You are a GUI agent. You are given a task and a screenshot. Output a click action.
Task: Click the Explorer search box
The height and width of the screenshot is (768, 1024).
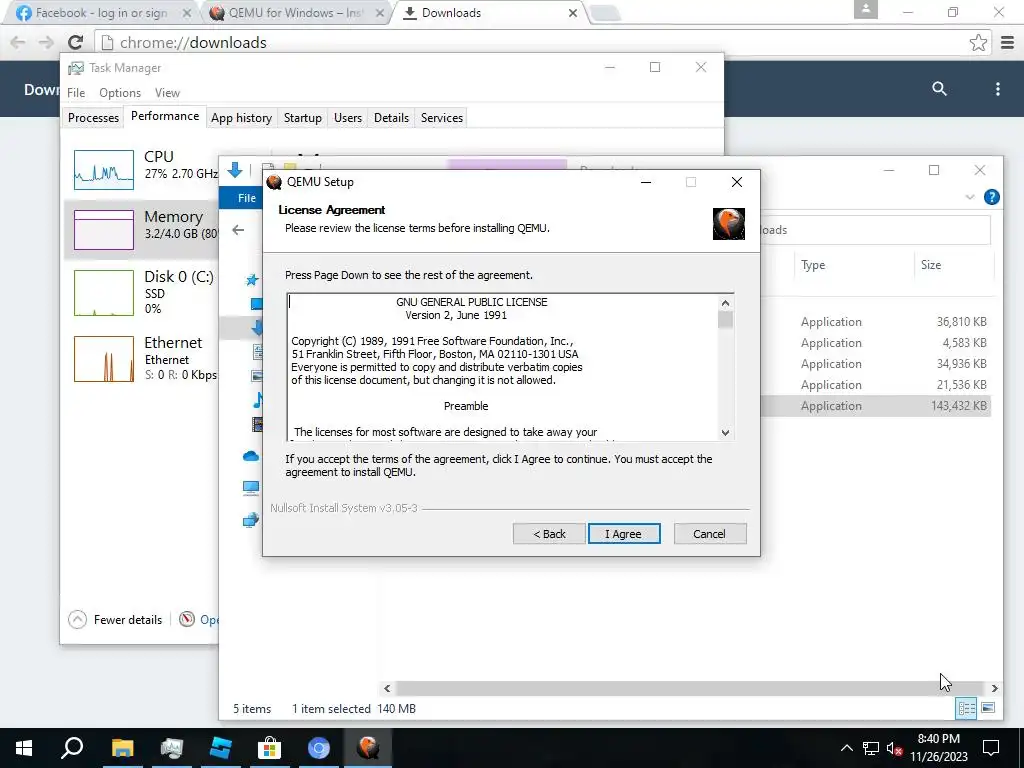(875, 230)
